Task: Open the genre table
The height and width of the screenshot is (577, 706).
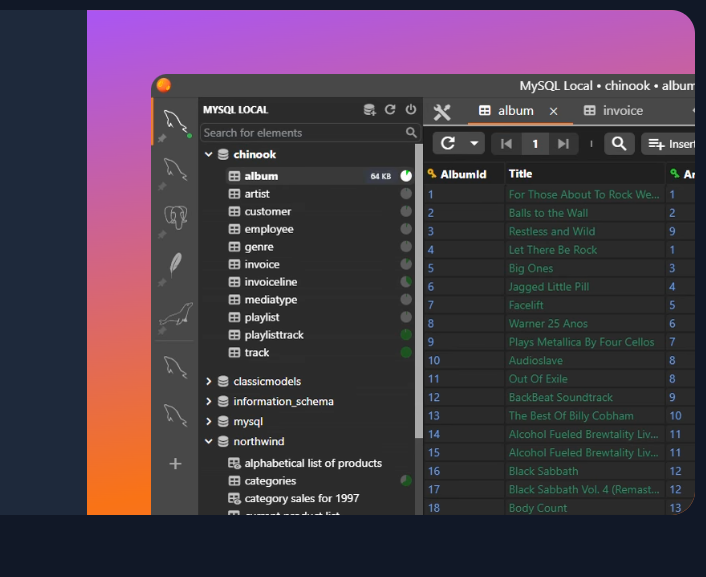Action: (319, 246)
